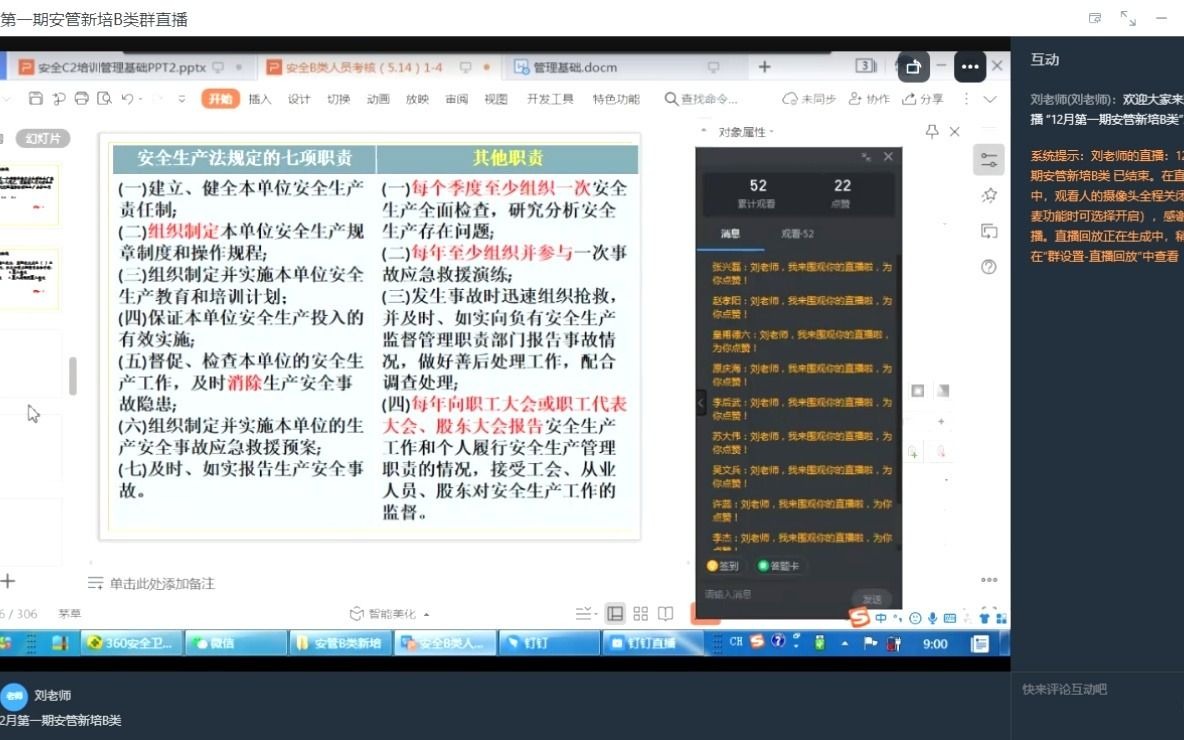Image resolution: width=1184 pixels, height=740 pixels.
Task: Click the Undo icon near the top toolbar
Action: [128, 99]
